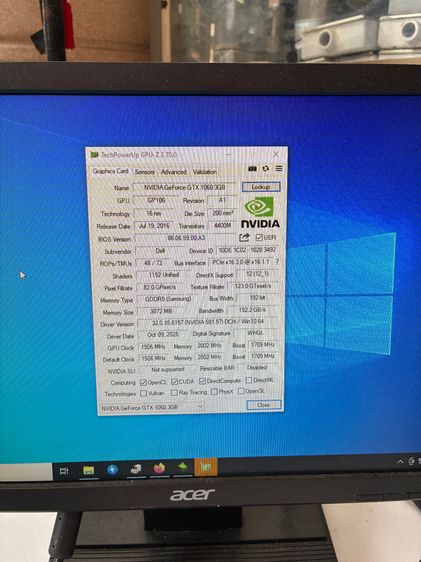Click the Pixel Fillrate value 82.0 GPixel/s
The height and width of the screenshot is (562, 421).
159,287
